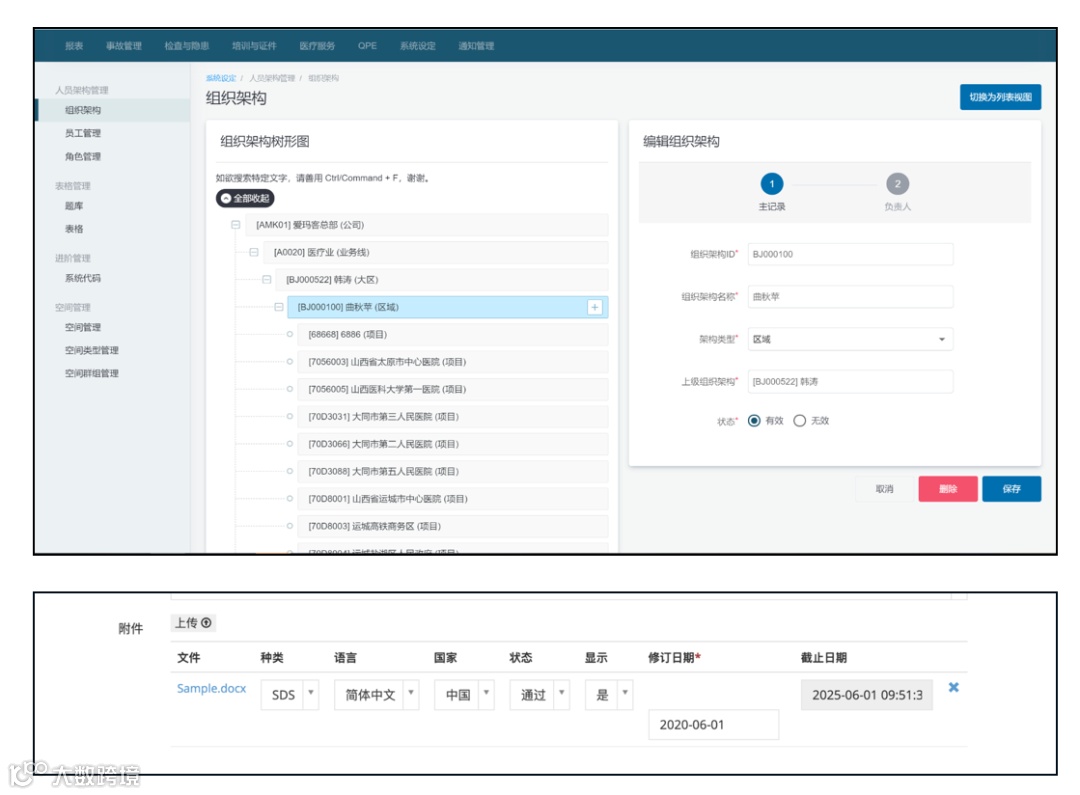Collapse the [A0020] 医疗业 node
The image size is (1080, 795).
(253, 253)
